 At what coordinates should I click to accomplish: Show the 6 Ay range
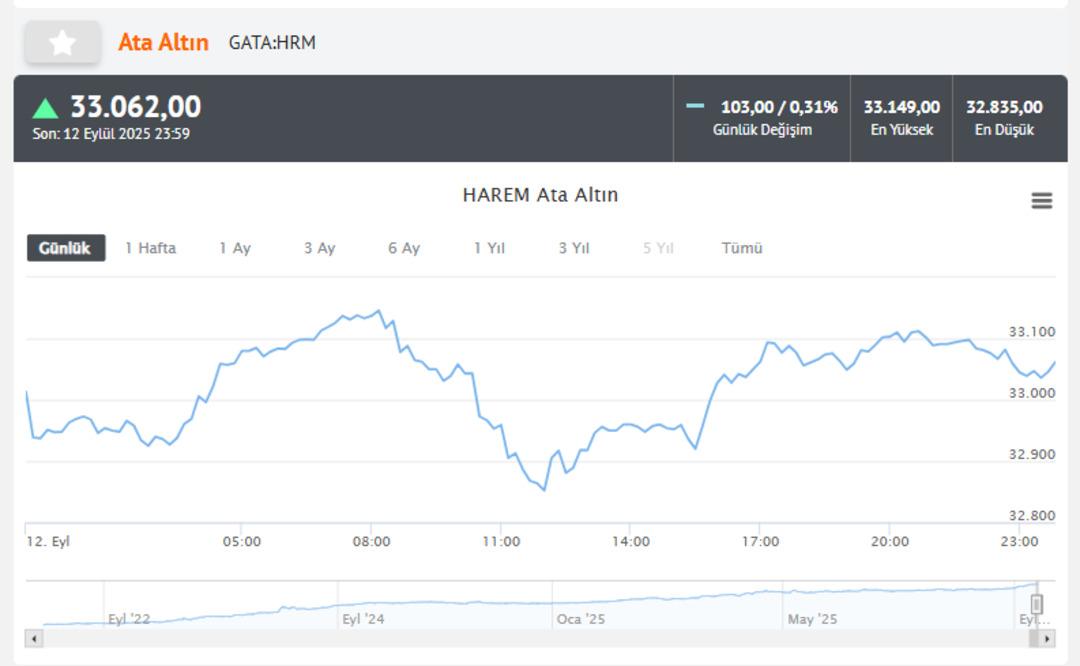click(x=404, y=248)
